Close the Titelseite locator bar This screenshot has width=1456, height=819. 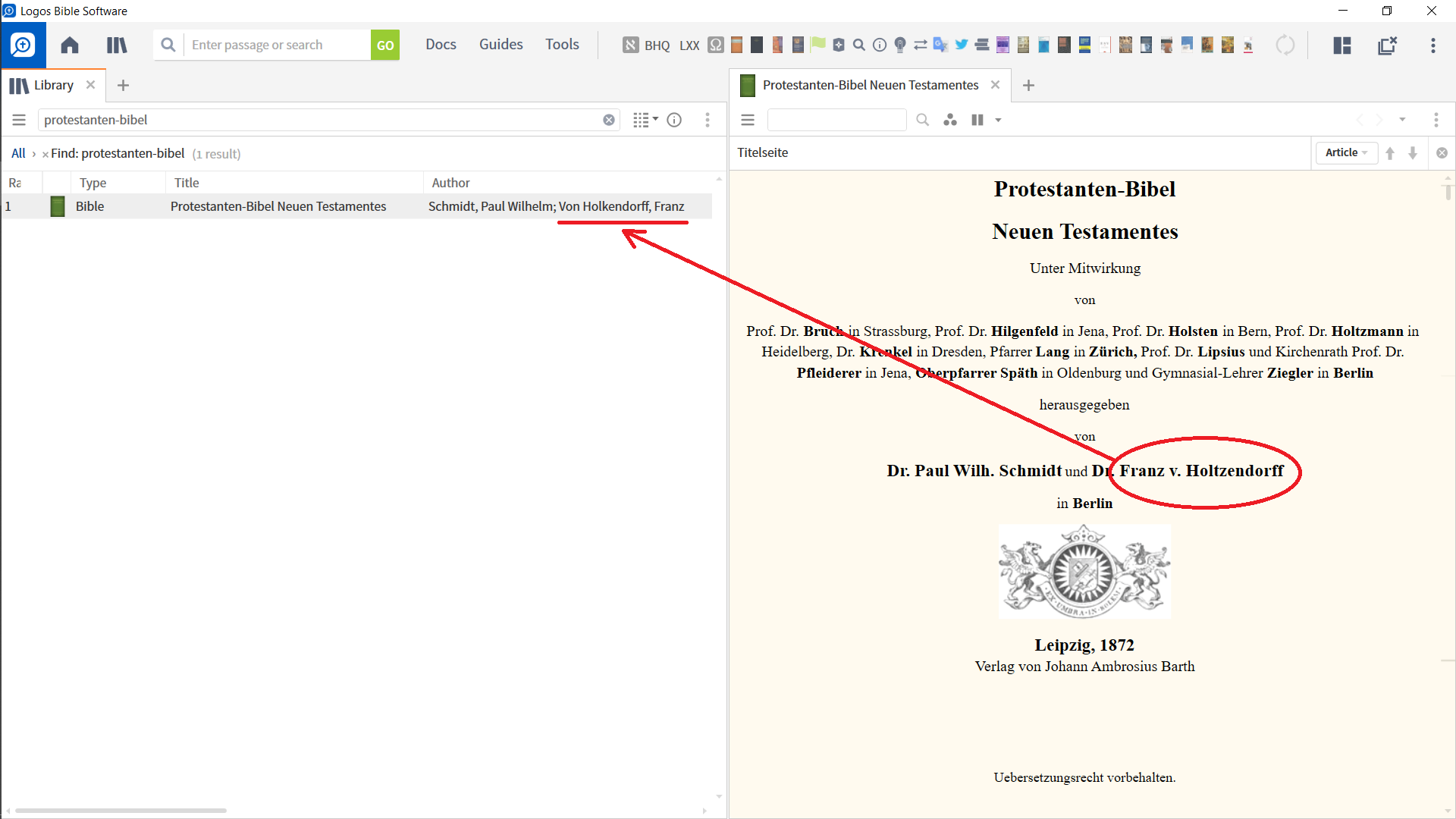(1442, 152)
